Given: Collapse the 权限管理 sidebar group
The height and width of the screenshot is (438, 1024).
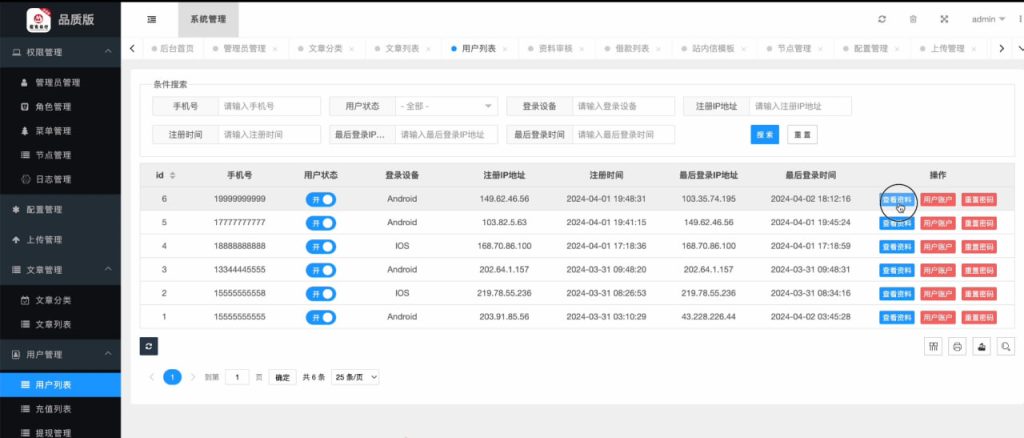Looking at the screenshot, I should coord(60,52).
